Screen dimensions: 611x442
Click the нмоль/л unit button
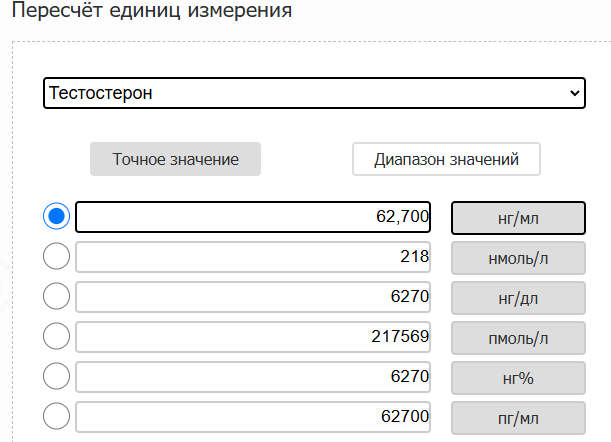pos(518,258)
